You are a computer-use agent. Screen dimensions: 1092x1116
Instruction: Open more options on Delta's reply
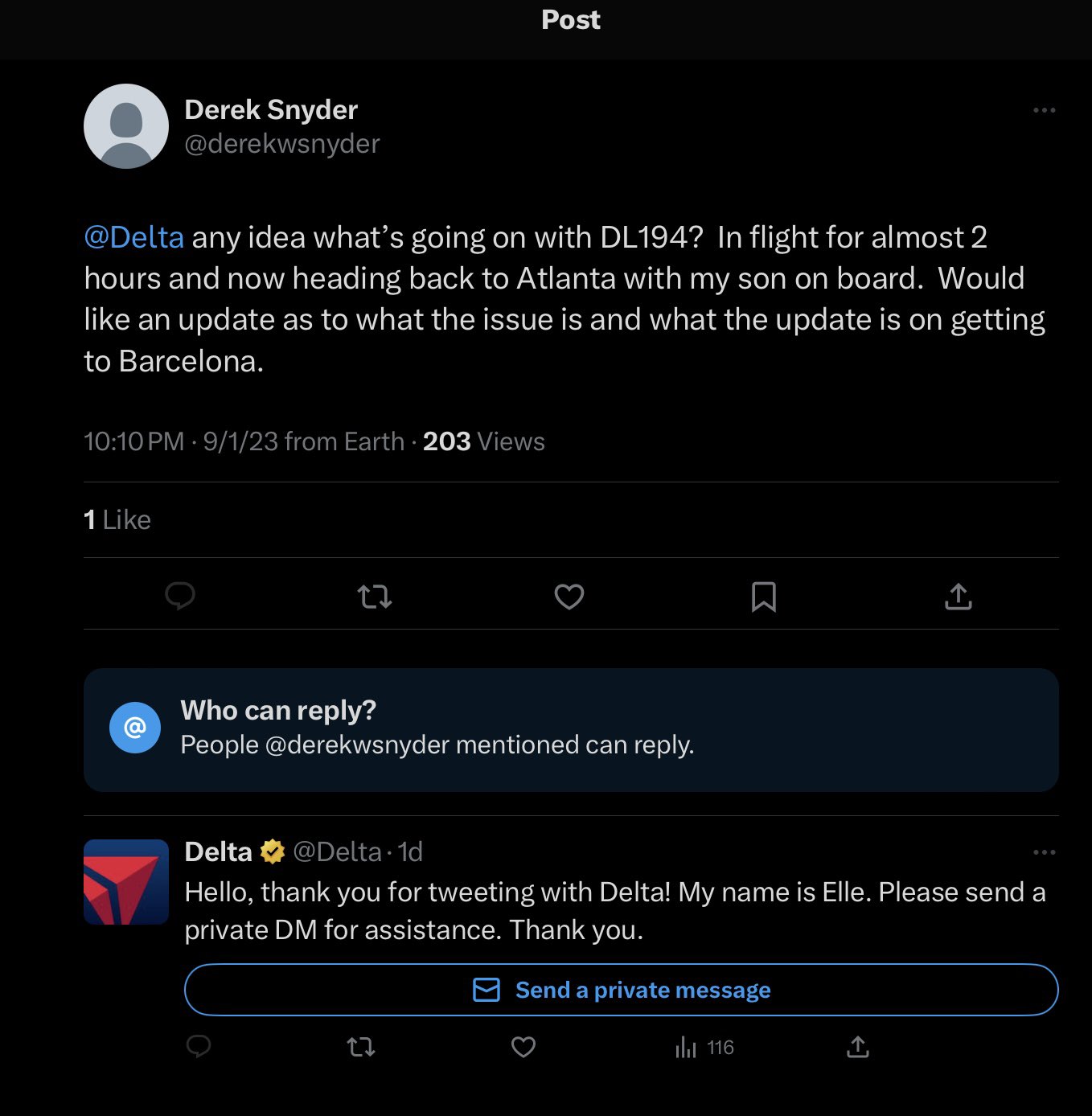[1044, 852]
